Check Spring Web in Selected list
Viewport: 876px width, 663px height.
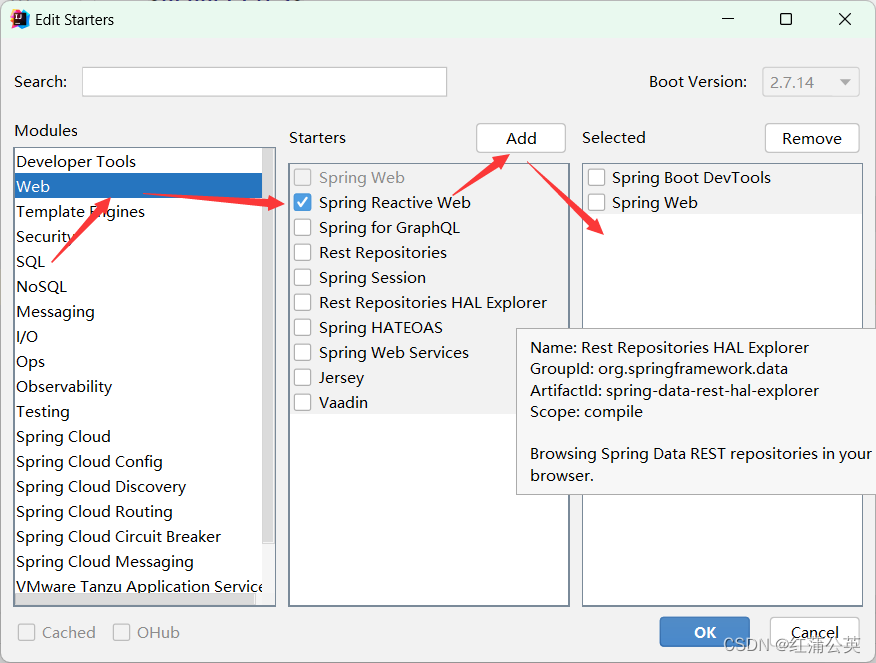597,202
